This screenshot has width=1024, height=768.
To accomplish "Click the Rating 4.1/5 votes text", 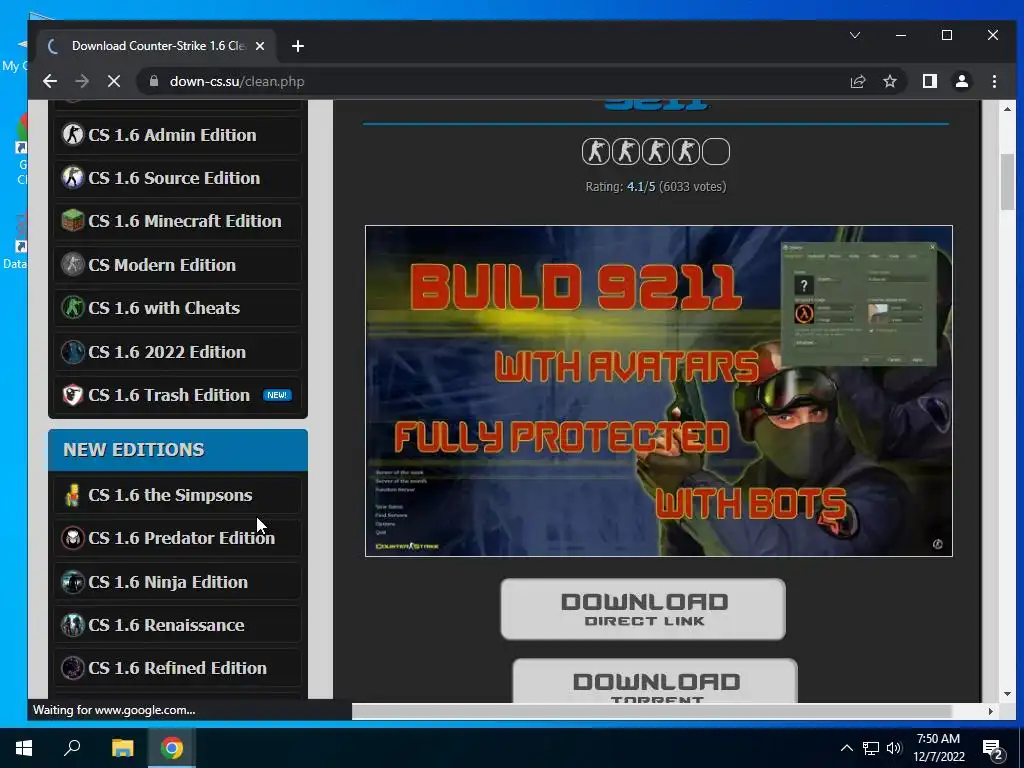I will click(x=656, y=187).
